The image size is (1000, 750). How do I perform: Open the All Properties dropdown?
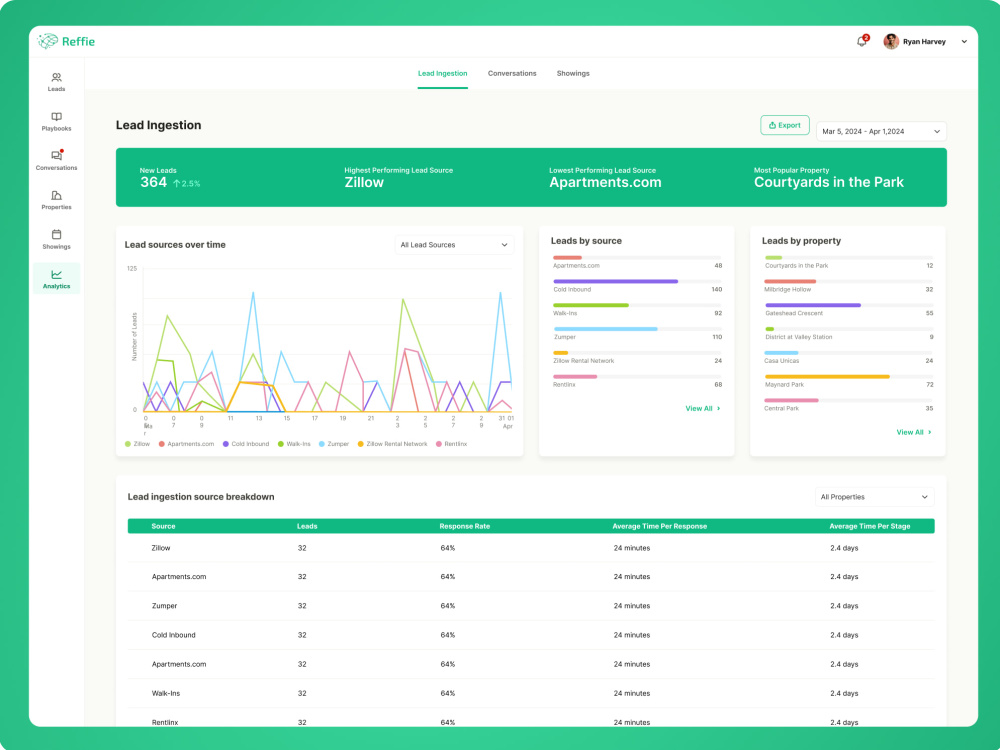click(x=874, y=497)
